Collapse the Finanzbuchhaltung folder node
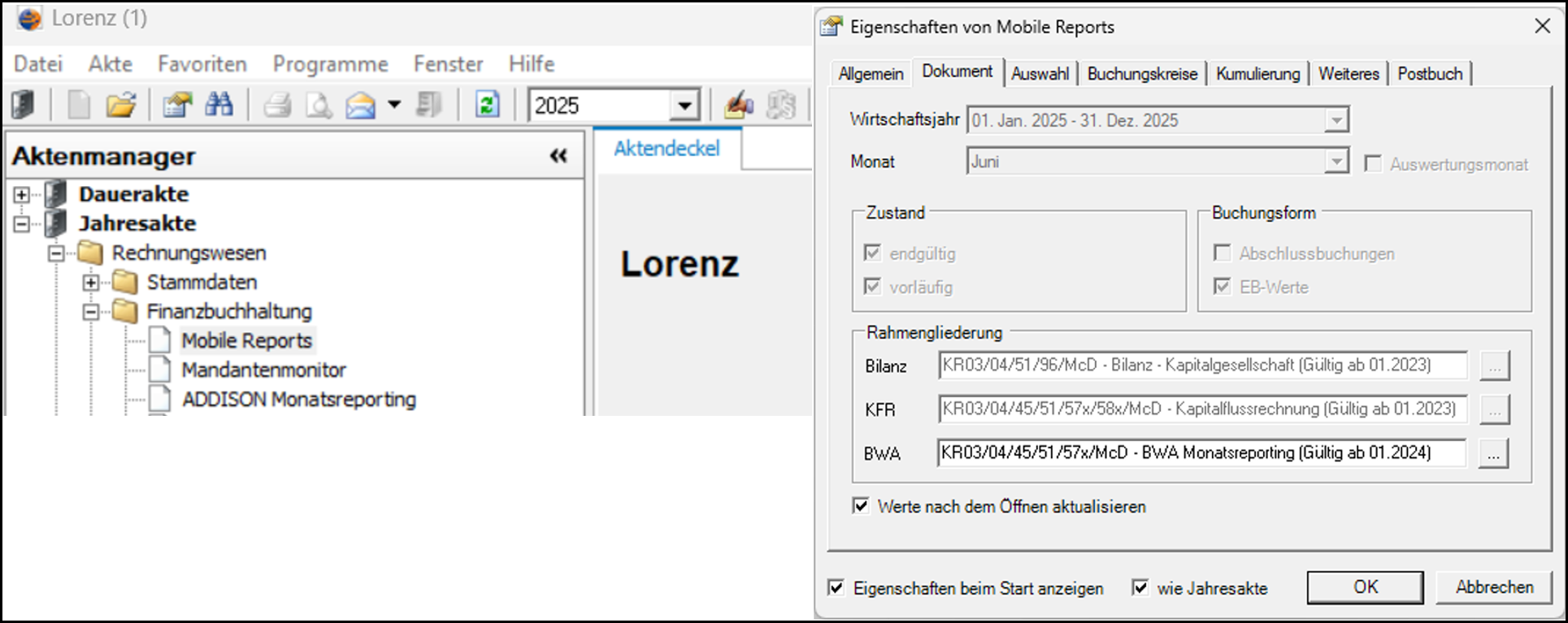This screenshot has height=623, width=1568. (91, 312)
